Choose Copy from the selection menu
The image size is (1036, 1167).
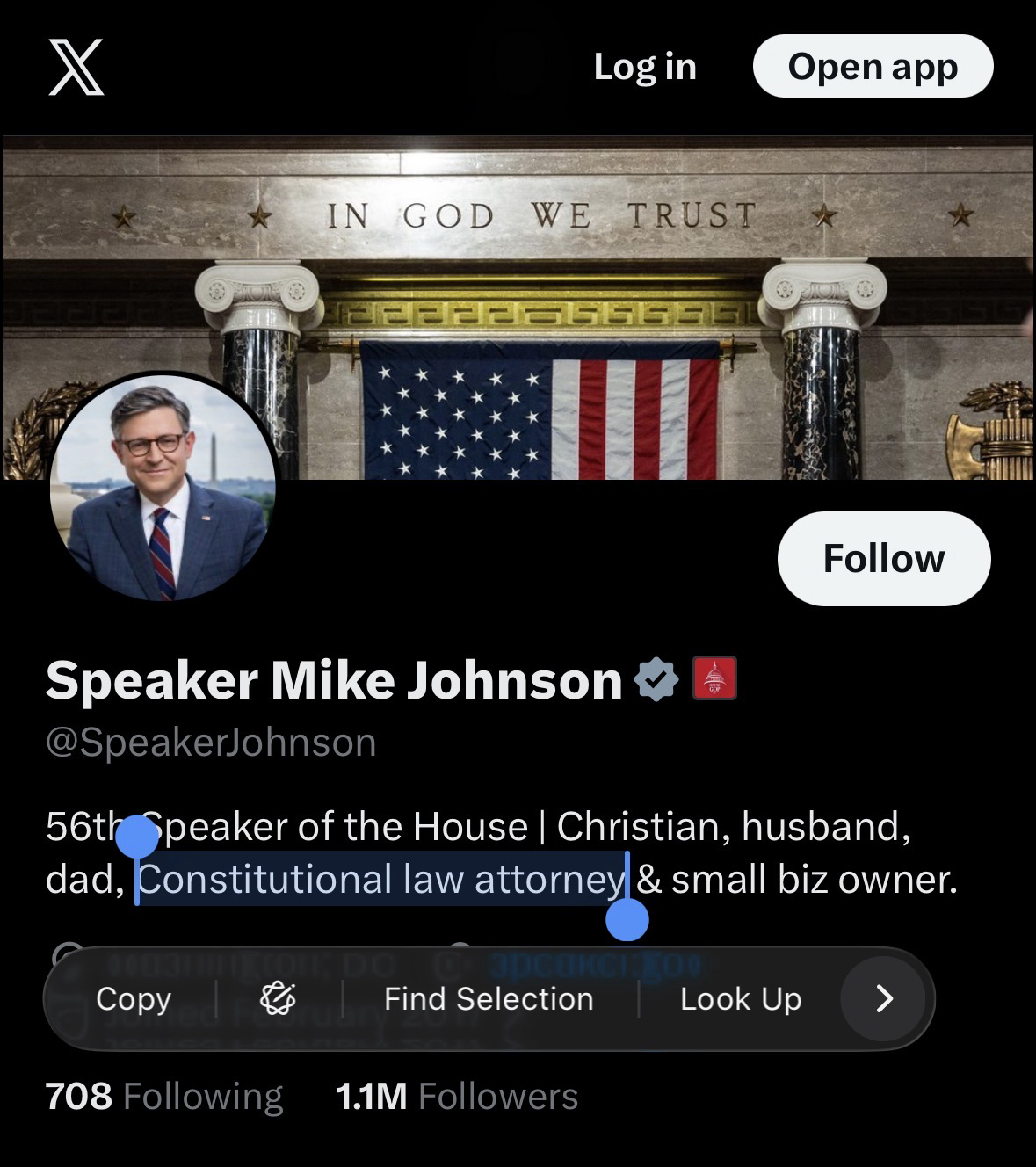click(134, 999)
